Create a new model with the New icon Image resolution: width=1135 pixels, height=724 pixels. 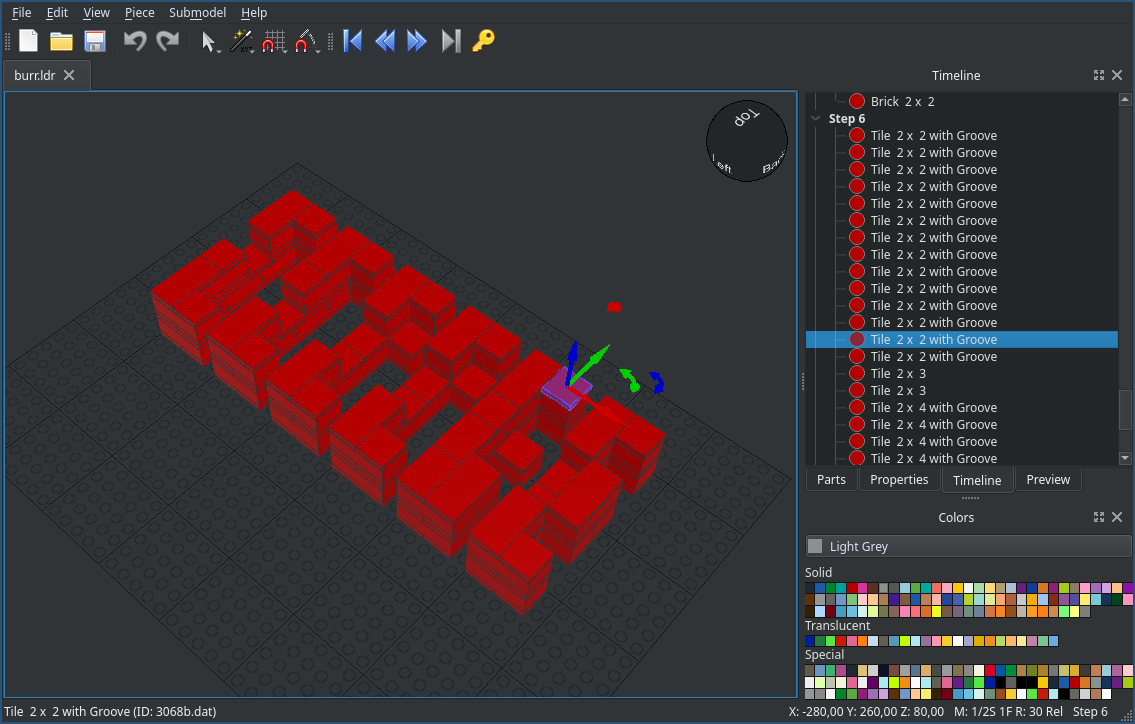(x=28, y=41)
